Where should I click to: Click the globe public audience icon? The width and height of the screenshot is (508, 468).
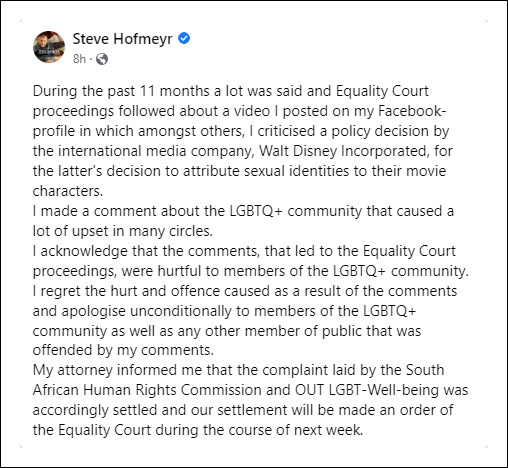coord(102,59)
